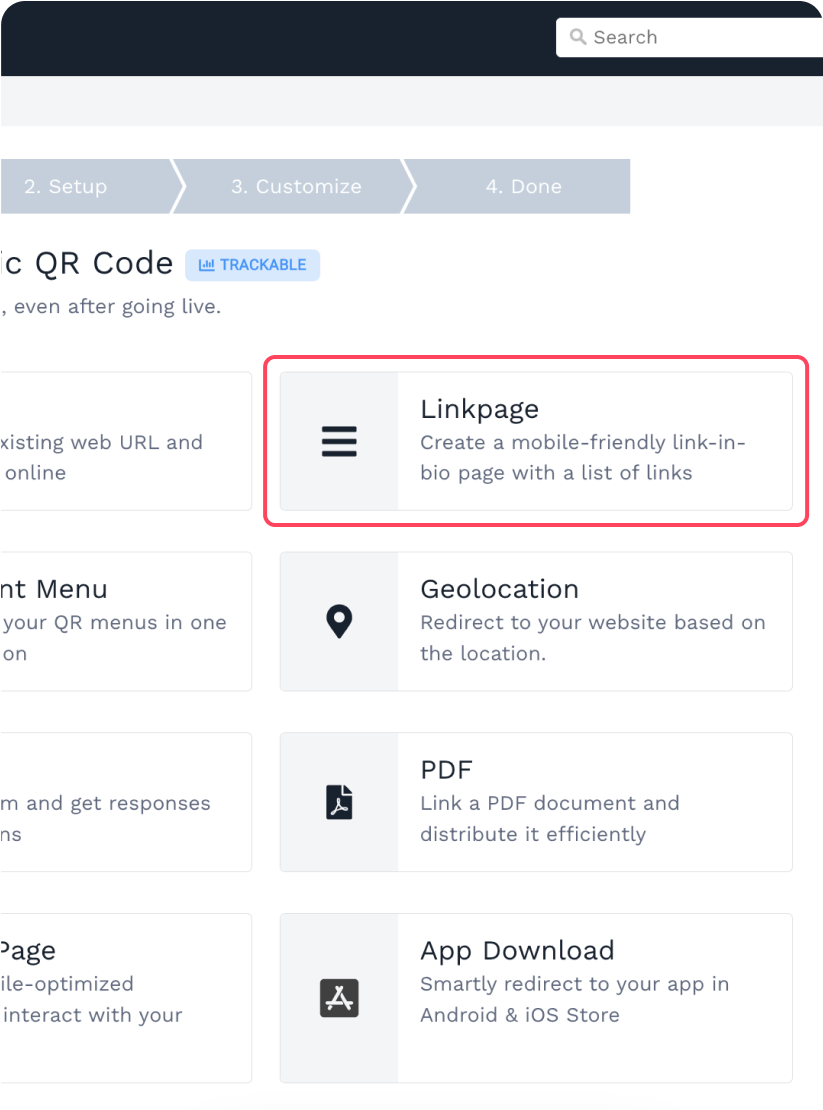Go to step 3. Customize
The width and height of the screenshot is (823, 1110).
[296, 186]
